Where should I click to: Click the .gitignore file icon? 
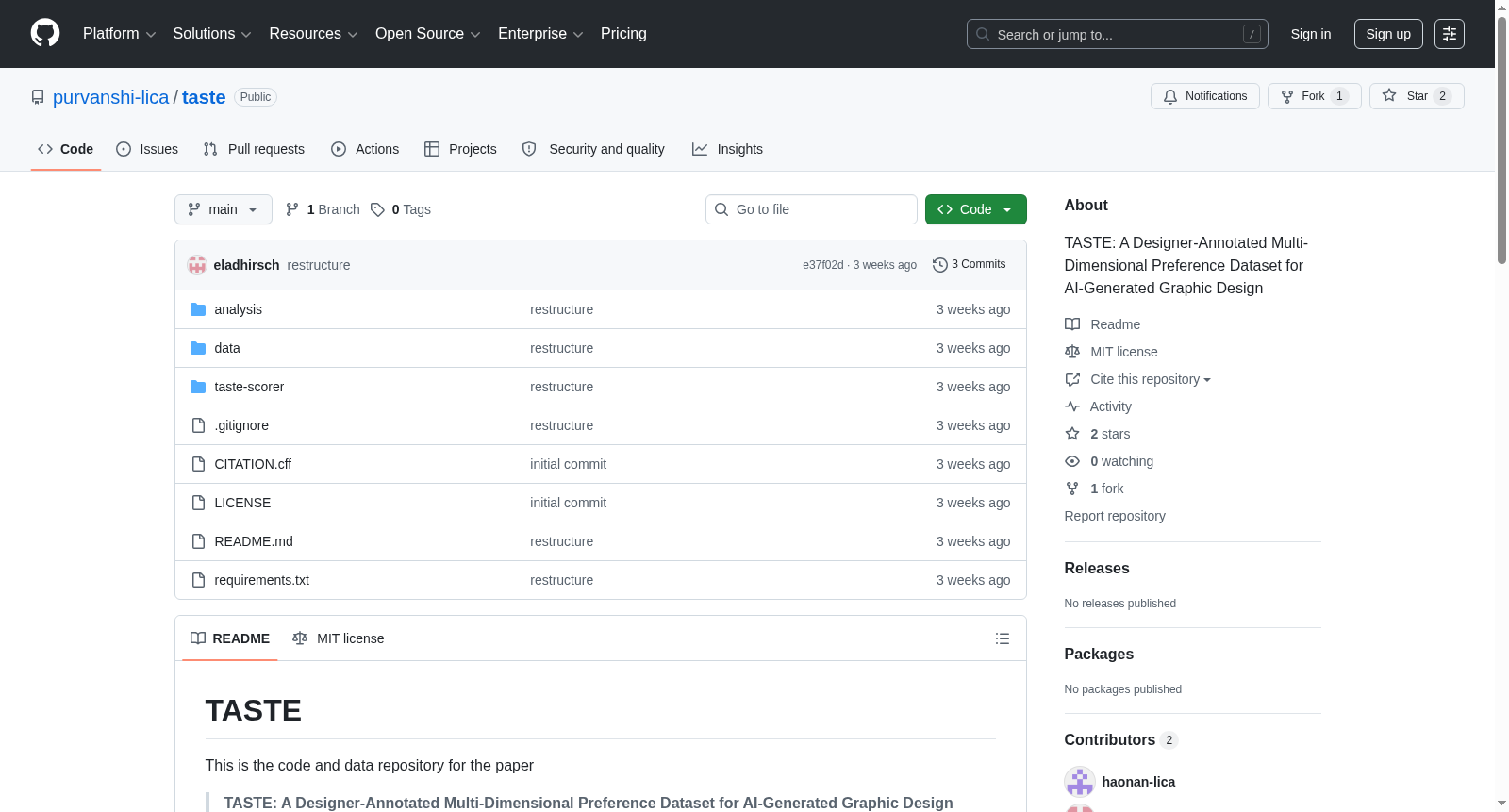coord(198,425)
